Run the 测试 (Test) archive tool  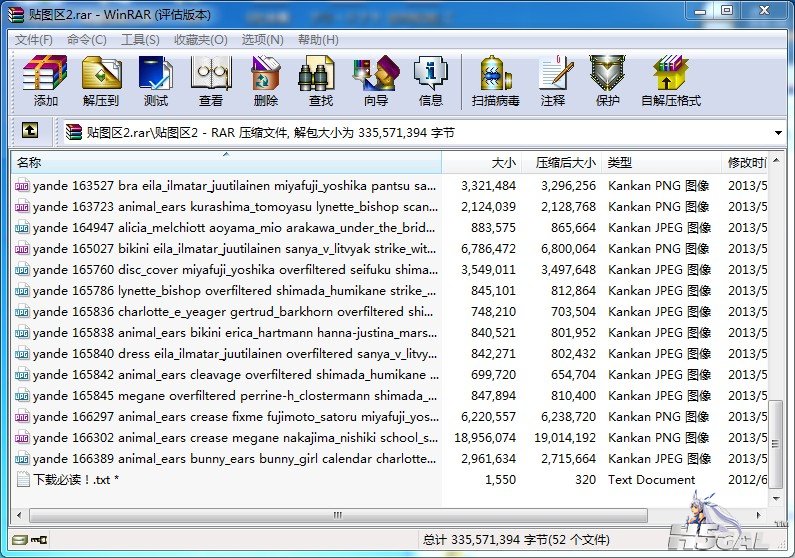click(156, 82)
